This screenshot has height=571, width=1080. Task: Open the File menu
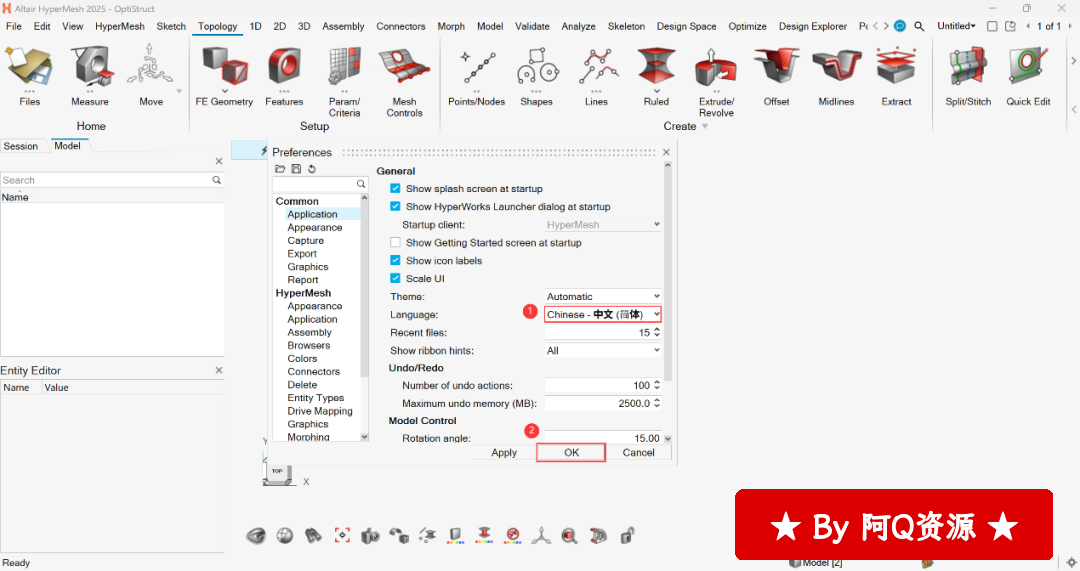coord(14,26)
